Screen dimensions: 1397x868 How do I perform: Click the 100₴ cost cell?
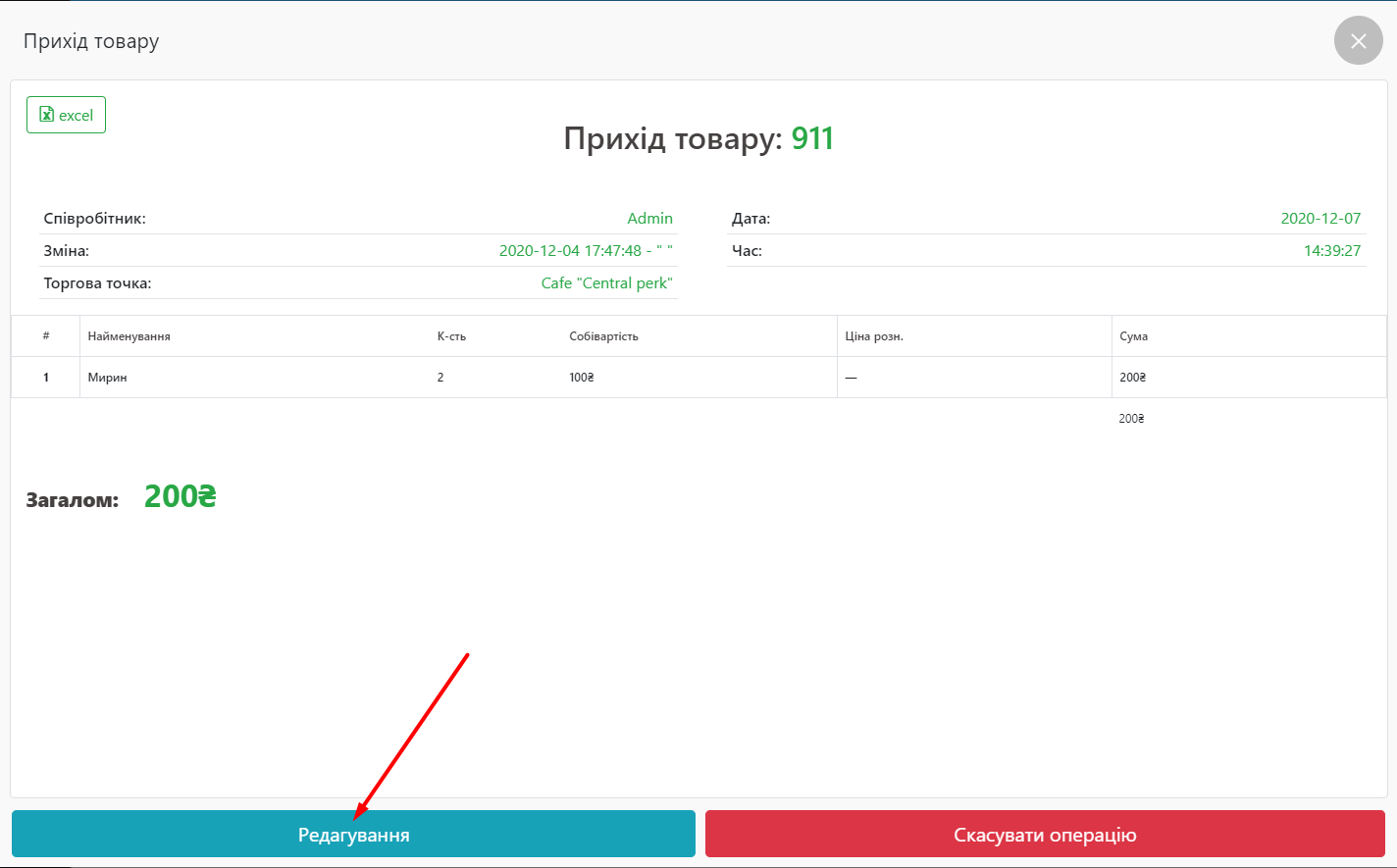point(582,378)
